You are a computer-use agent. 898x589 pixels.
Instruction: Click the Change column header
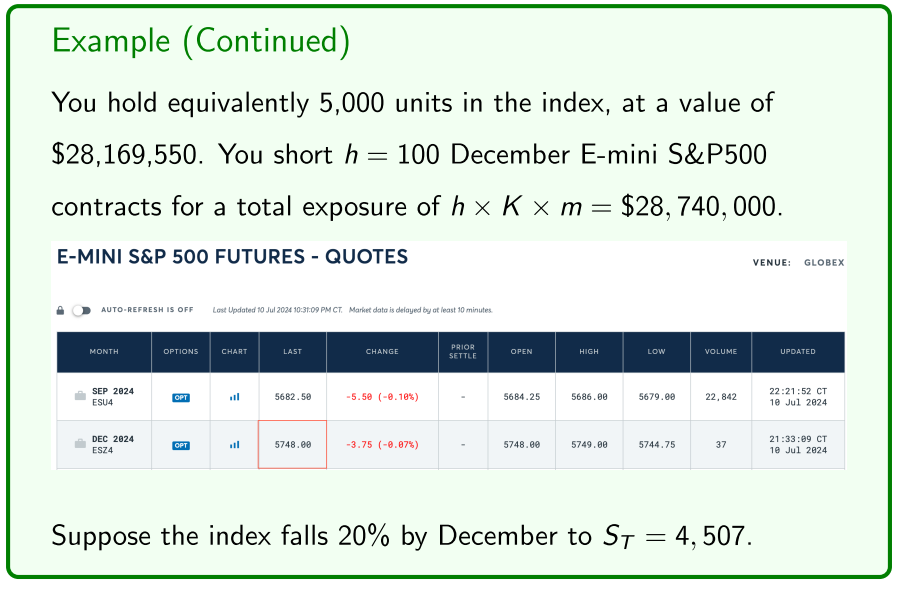click(x=382, y=352)
